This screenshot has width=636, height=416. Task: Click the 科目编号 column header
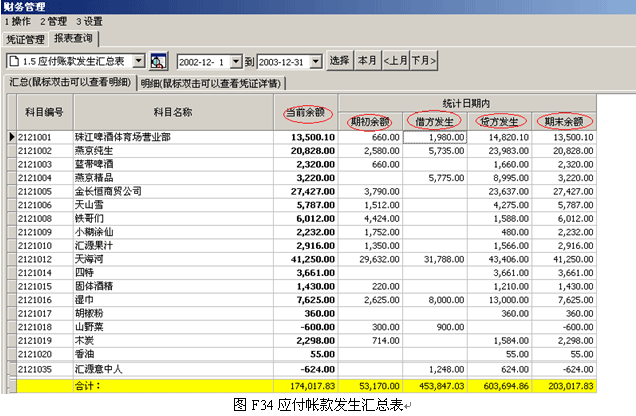click(x=40, y=112)
